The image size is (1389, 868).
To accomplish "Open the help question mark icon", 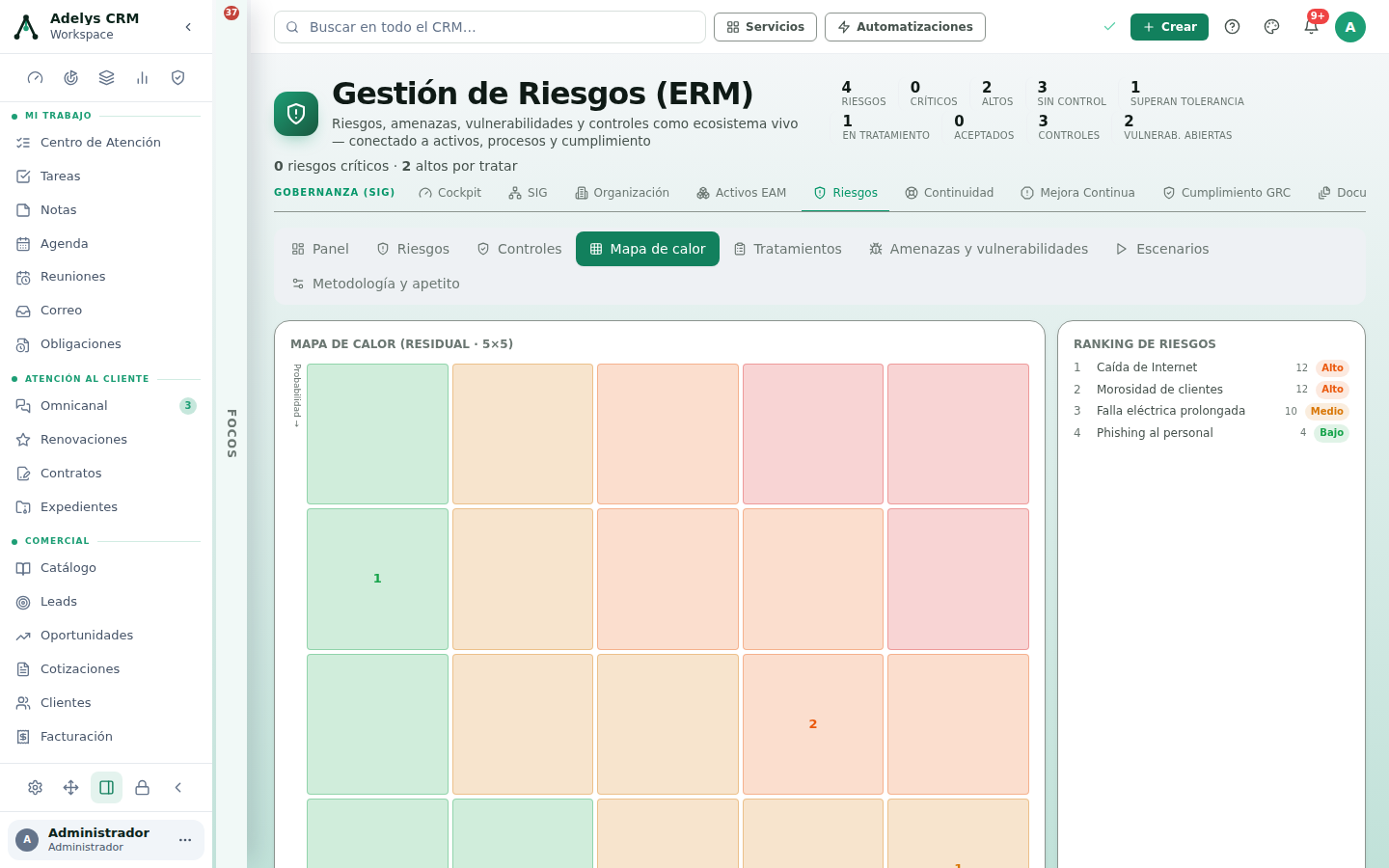I will 1232,27.
